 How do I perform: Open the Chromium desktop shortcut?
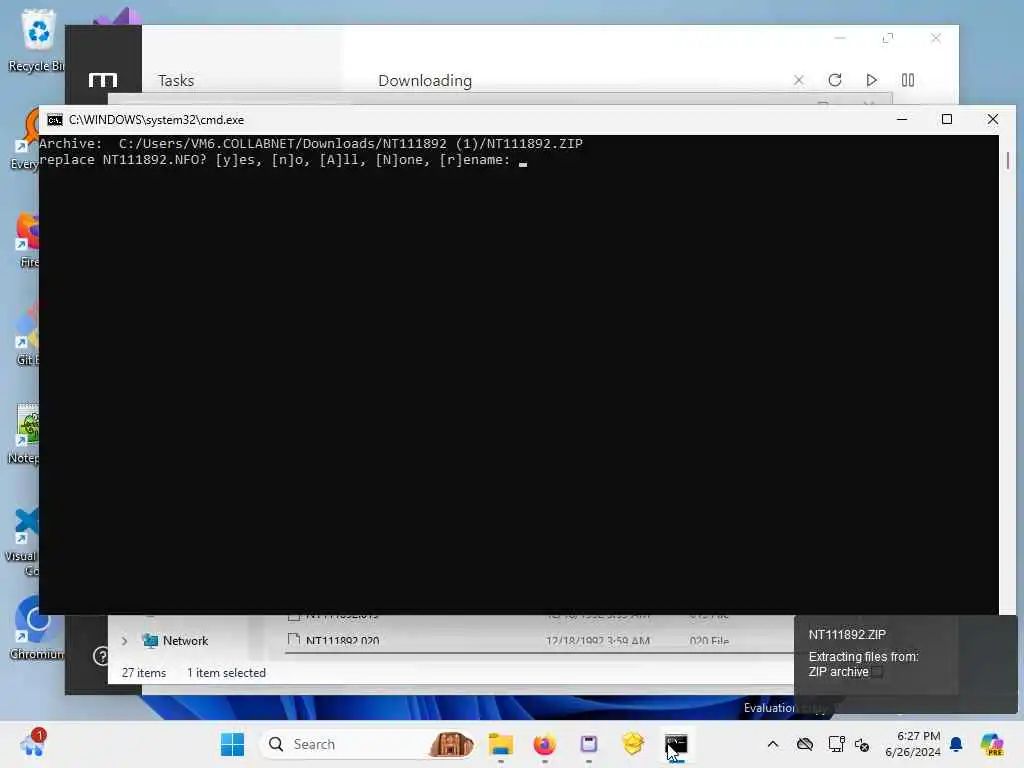[x=36, y=628]
